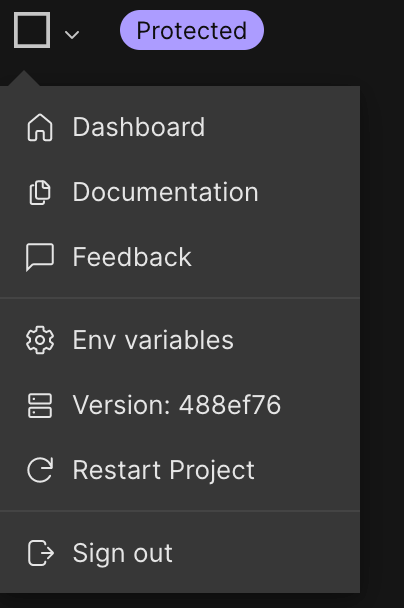Click the purple Protected badge
404x608 pixels.
[192, 30]
